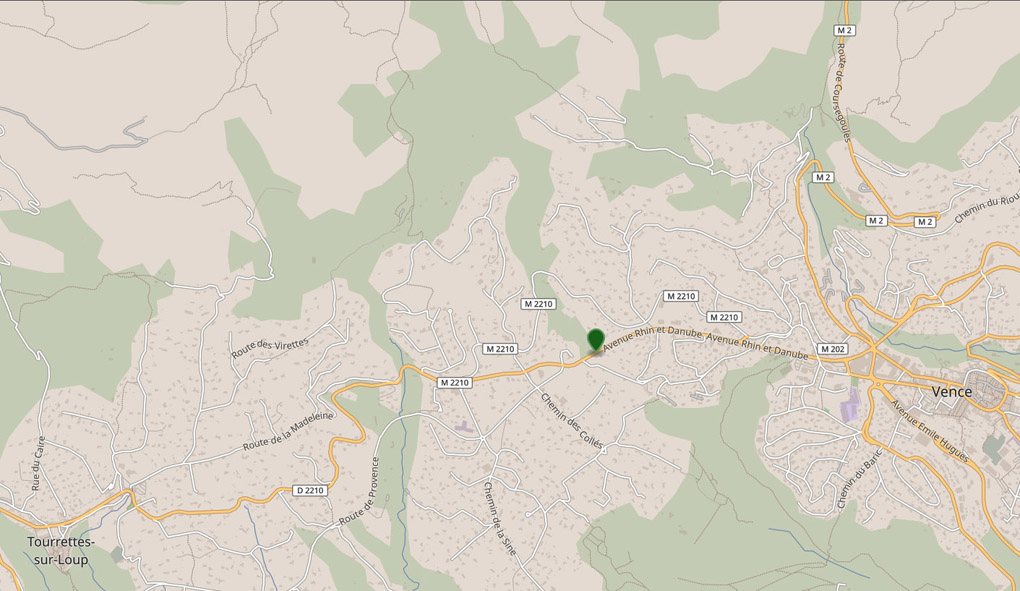Screen dimensions: 1020x591
Task: Click the Chemin des Collés label
Action: point(572,422)
